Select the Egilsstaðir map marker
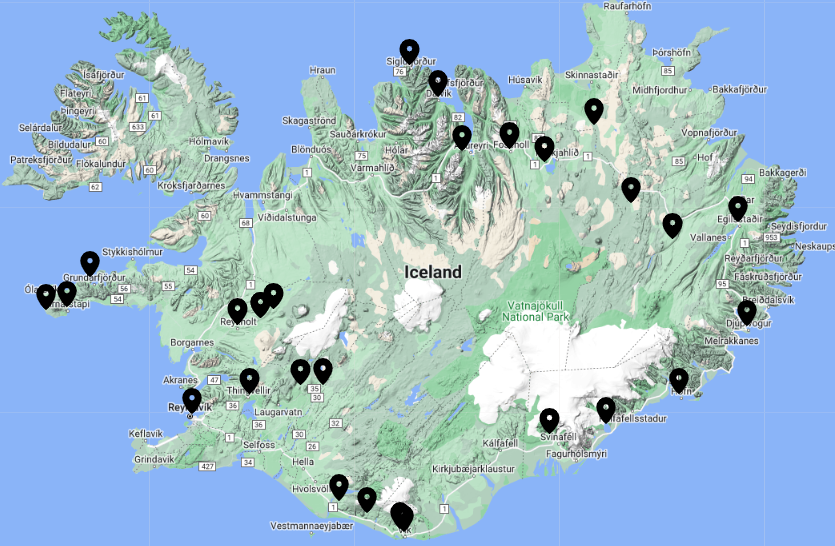The image size is (835, 546). click(738, 207)
